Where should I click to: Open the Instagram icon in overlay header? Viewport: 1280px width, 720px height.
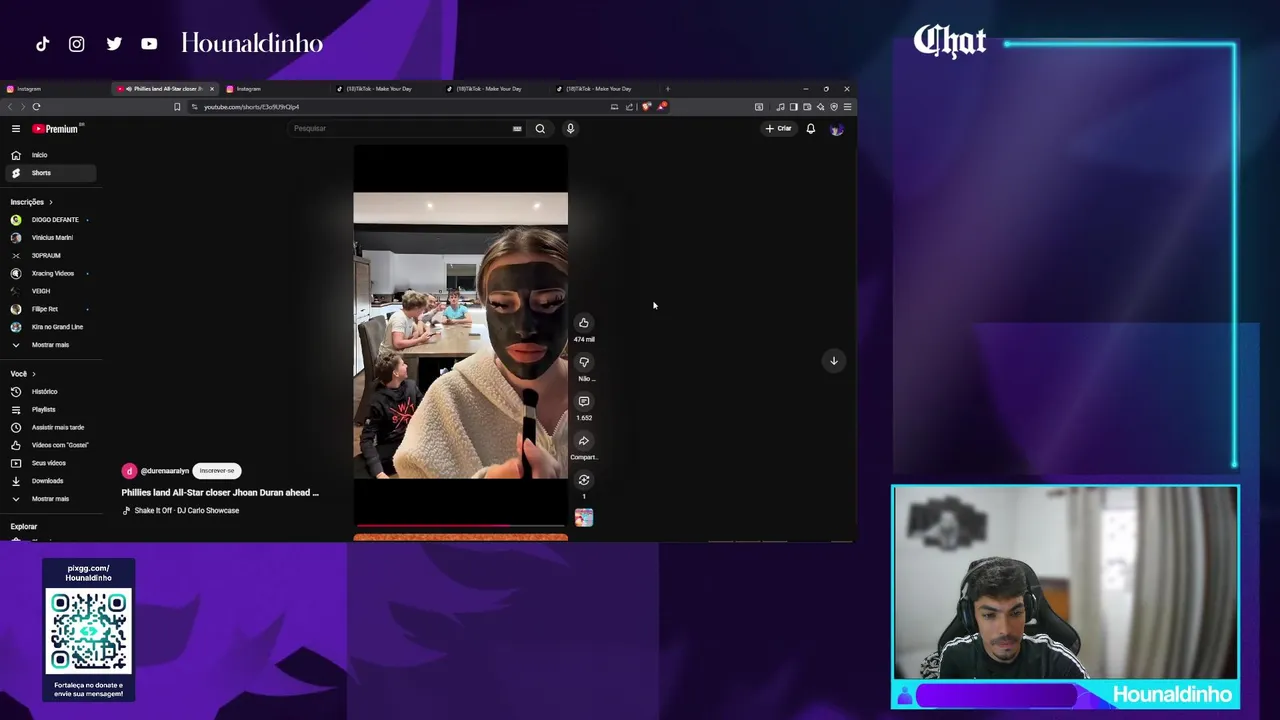coord(76,44)
